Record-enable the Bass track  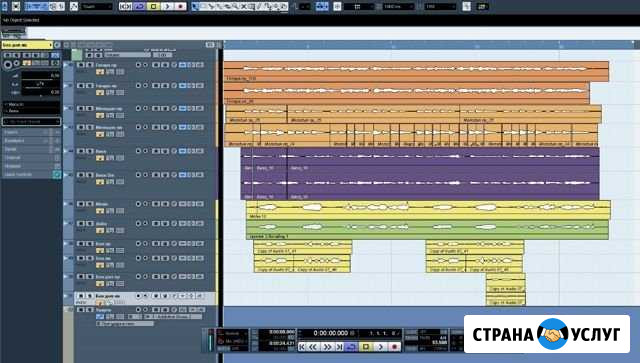coord(138,151)
